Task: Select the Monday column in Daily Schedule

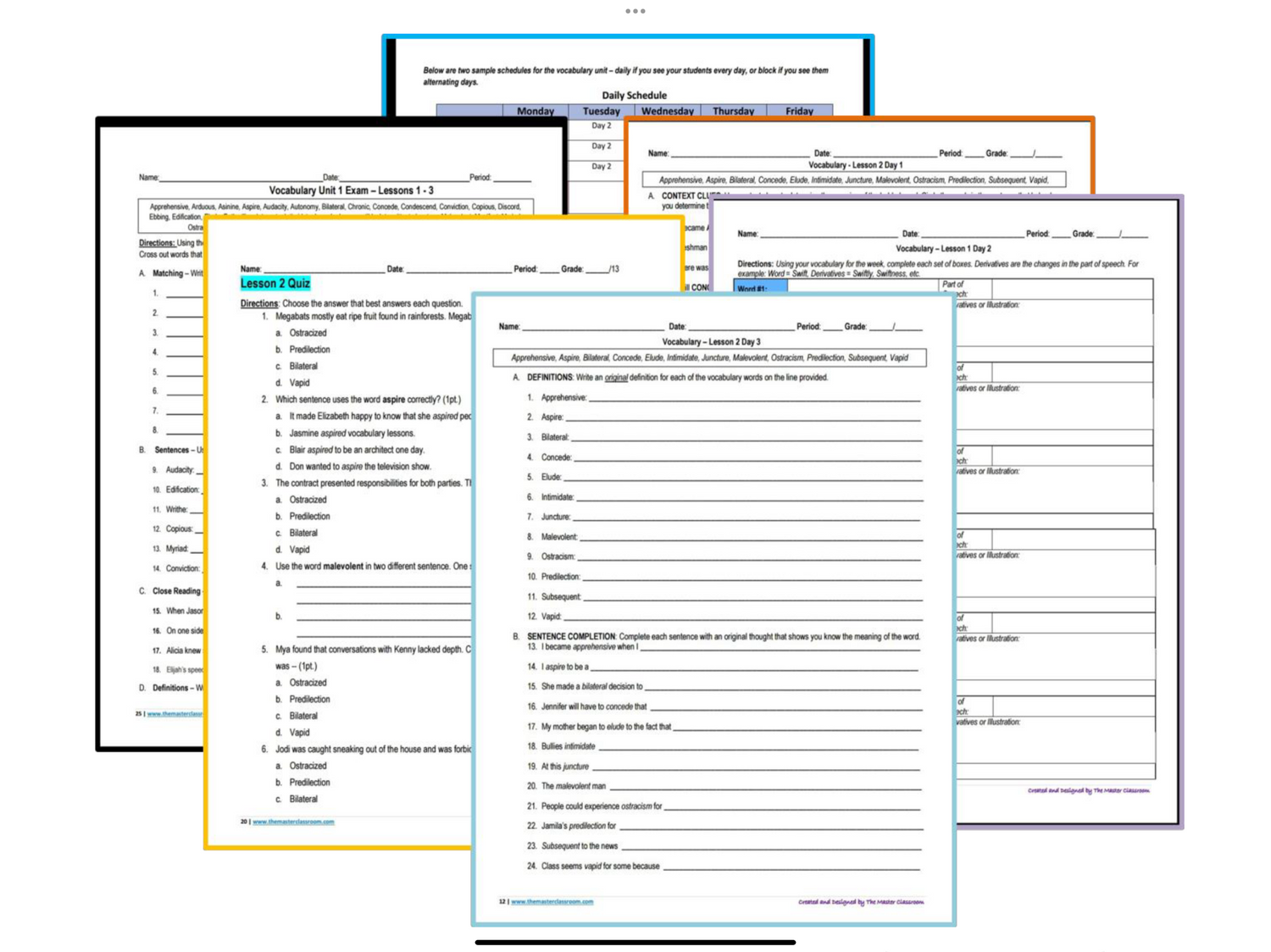Action: pyautogui.click(x=536, y=111)
